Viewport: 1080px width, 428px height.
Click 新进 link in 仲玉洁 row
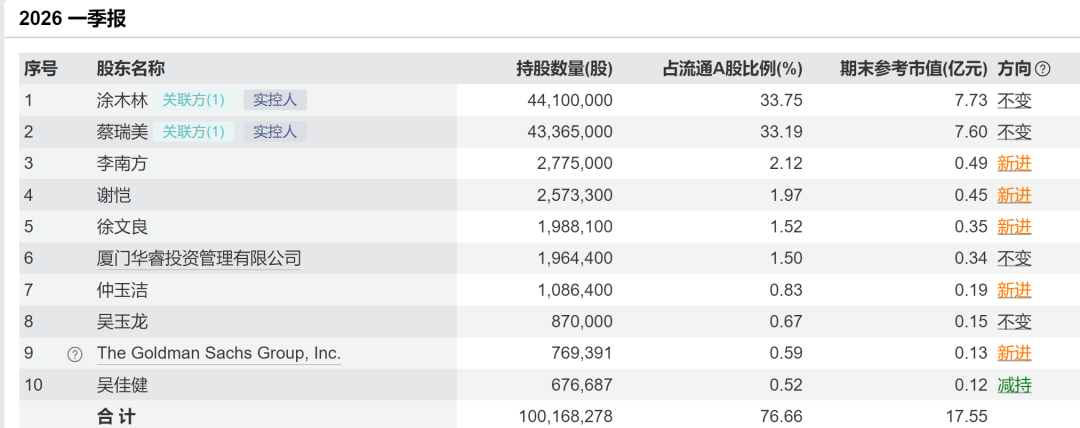coord(1015,290)
